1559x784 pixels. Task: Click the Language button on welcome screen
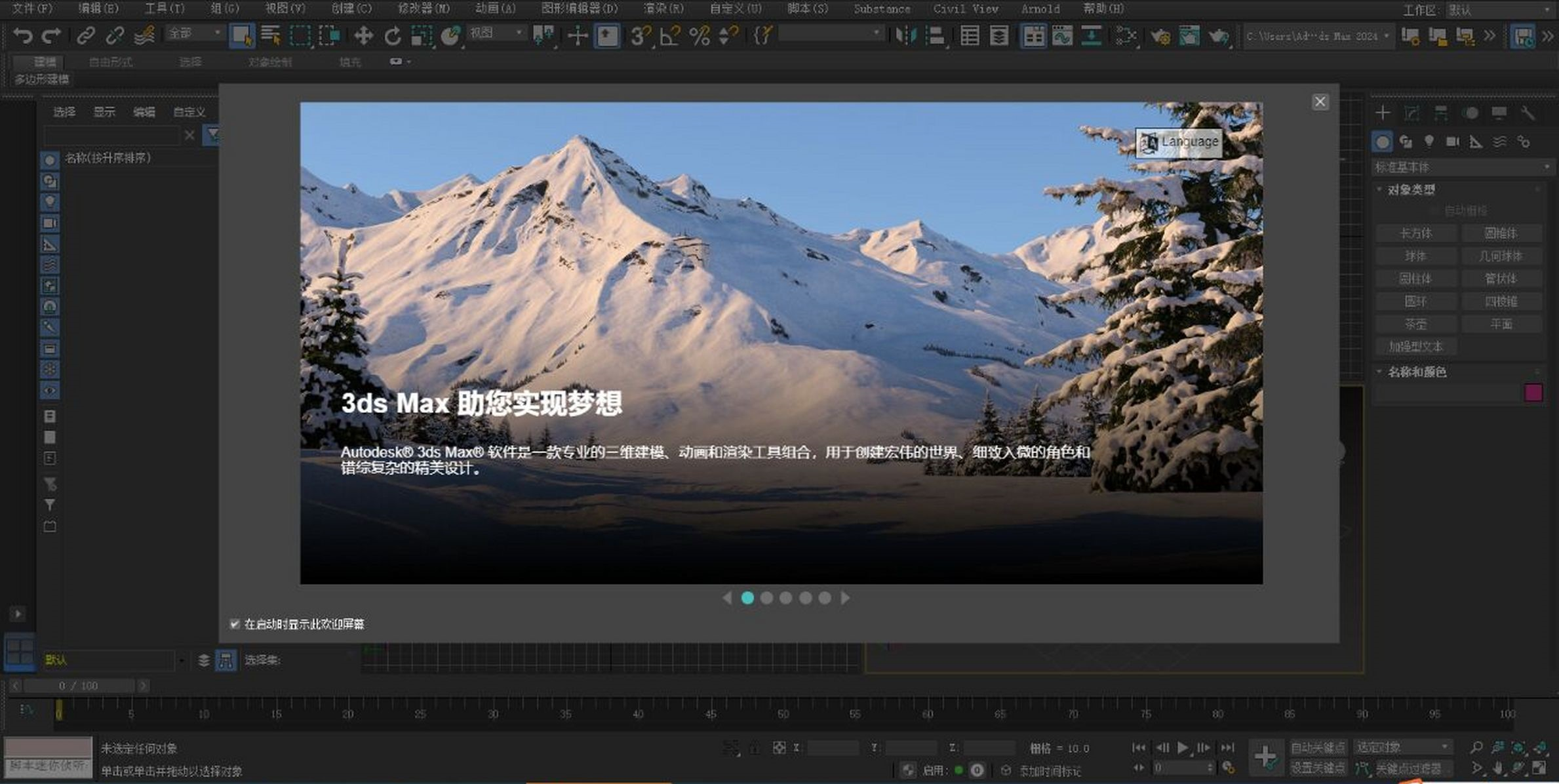tap(1178, 141)
